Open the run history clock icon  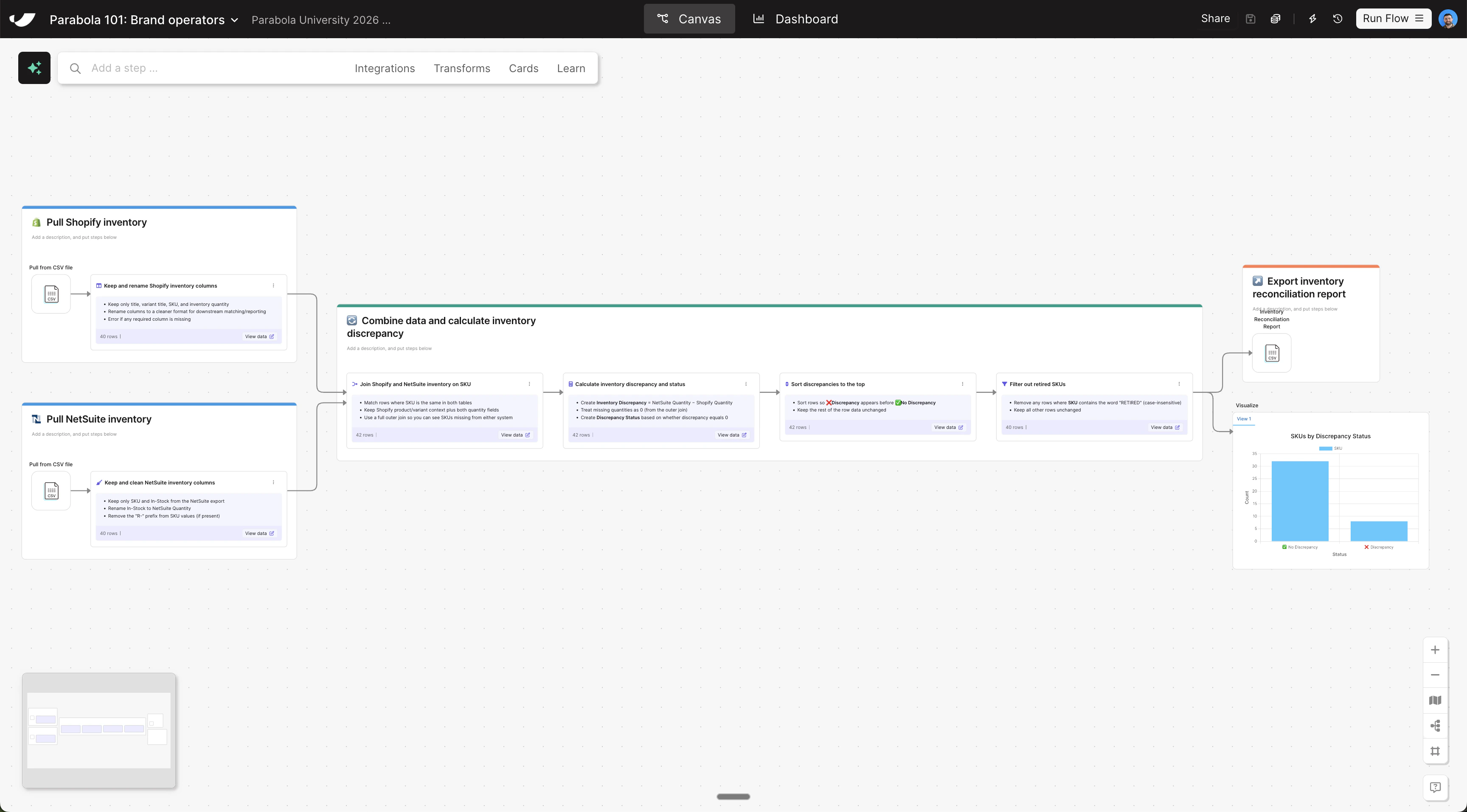pyautogui.click(x=1338, y=19)
